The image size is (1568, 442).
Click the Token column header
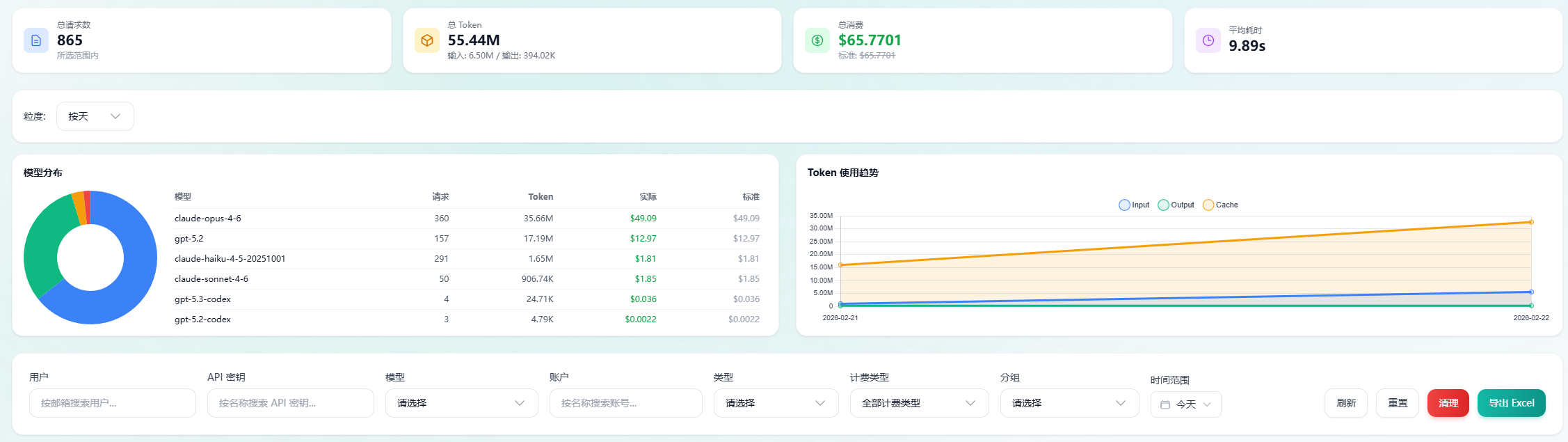click(541, 197)
